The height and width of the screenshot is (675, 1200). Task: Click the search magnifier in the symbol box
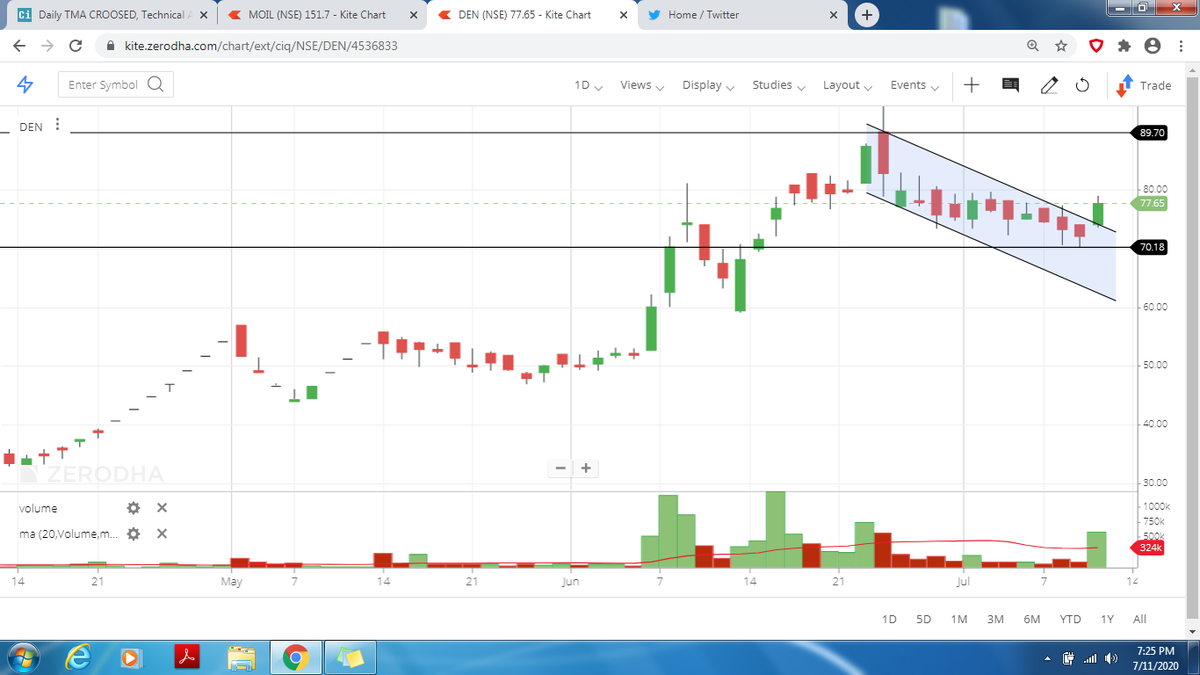[x=156, y=84]
